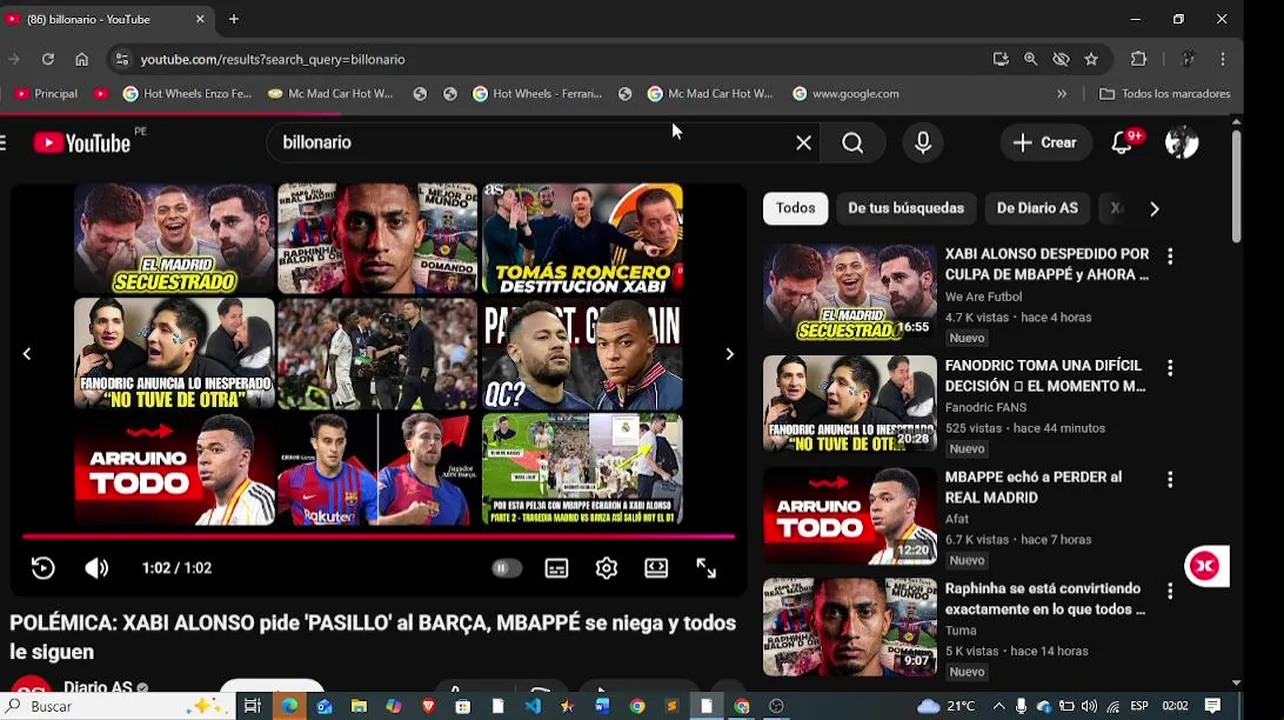Open options for MBAPPE echó a PERDER video
1284x720 pixels.
click(x=1170, y=479)
